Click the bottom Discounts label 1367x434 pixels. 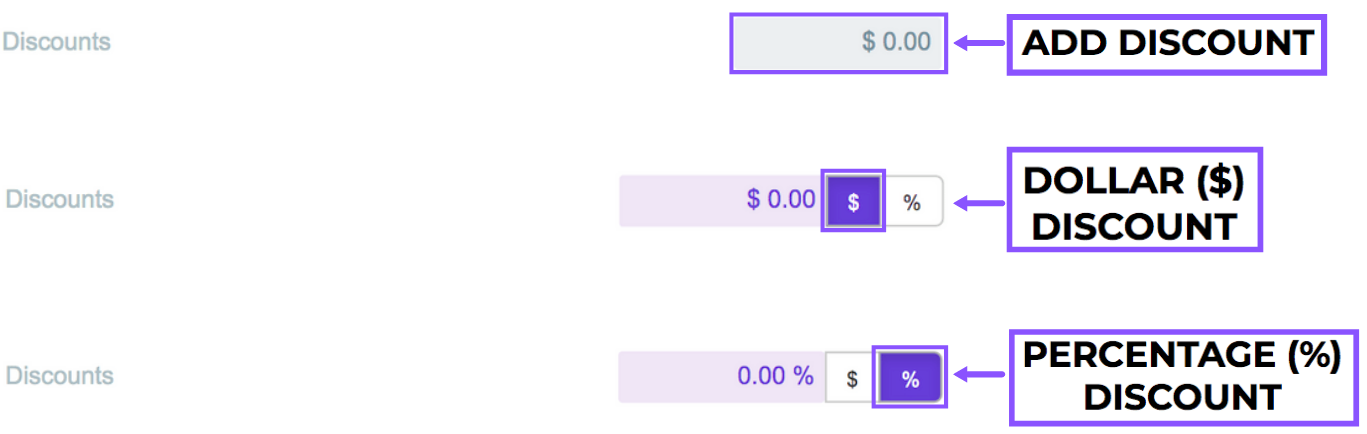(x=60, y=376)
